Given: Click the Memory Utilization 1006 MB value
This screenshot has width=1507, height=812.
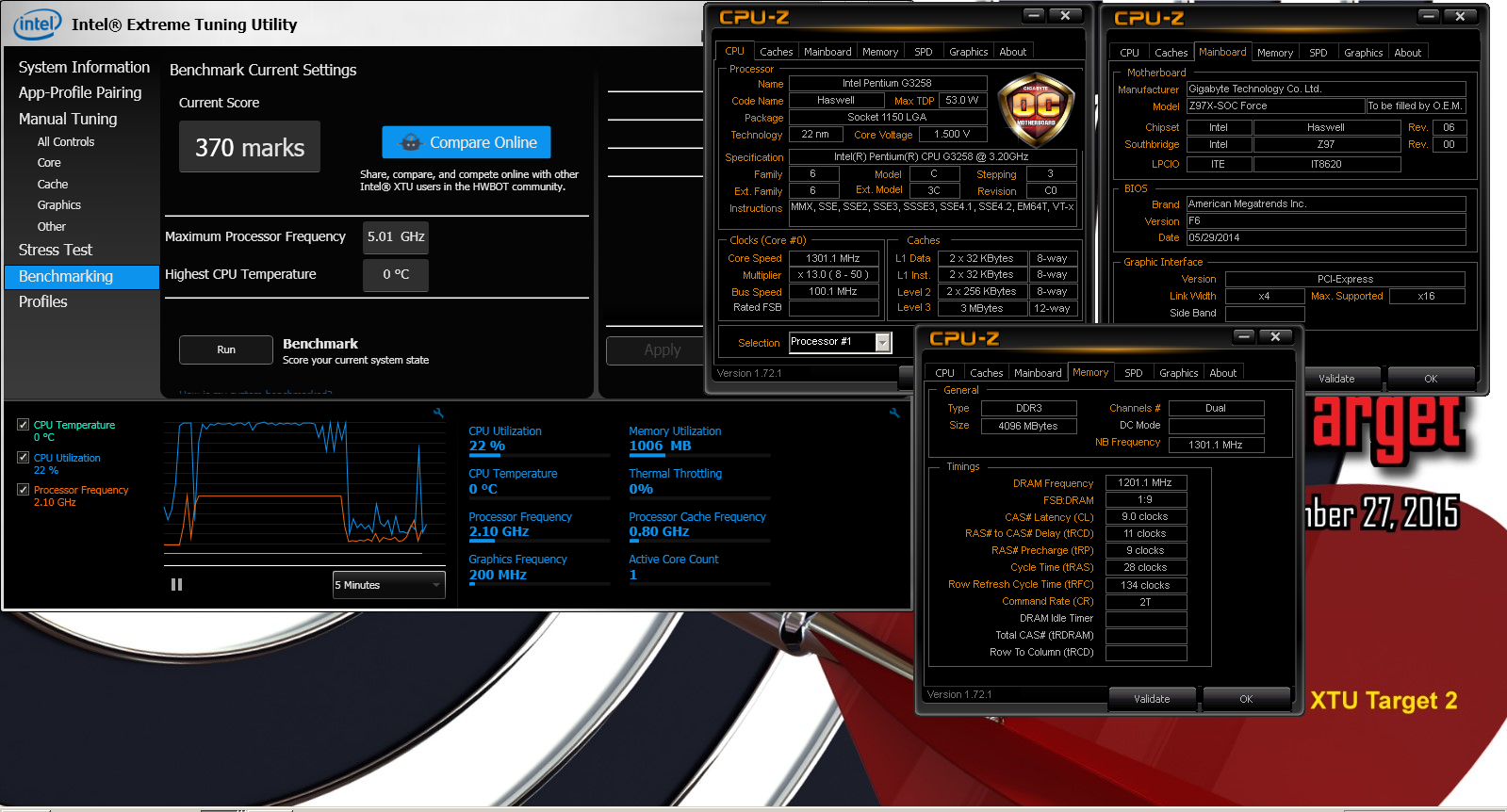Looking at the screenshot, I should 660,447.
